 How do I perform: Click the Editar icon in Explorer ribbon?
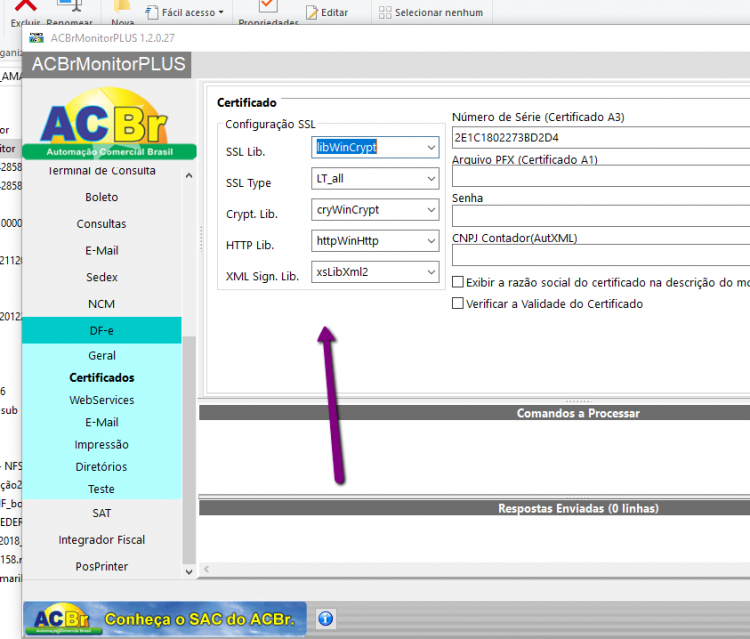[x=312, y=12]
